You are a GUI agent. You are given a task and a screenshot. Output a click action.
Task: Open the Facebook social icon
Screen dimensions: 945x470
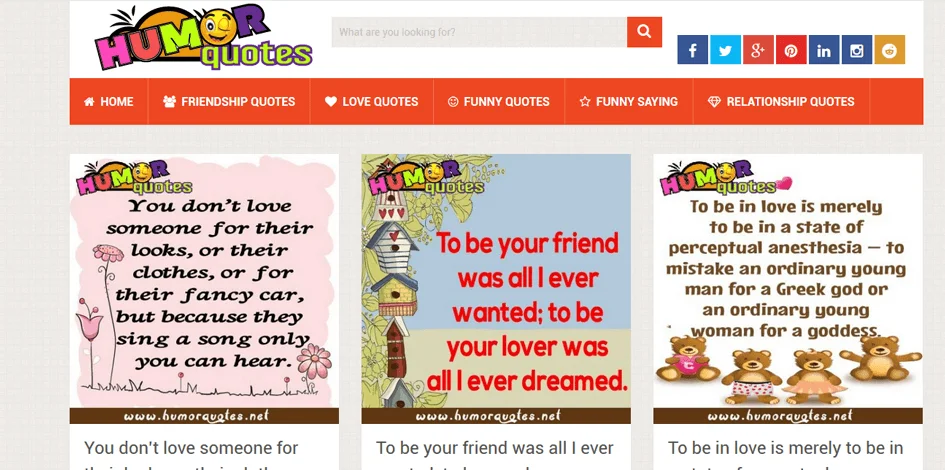click(692, 49)
